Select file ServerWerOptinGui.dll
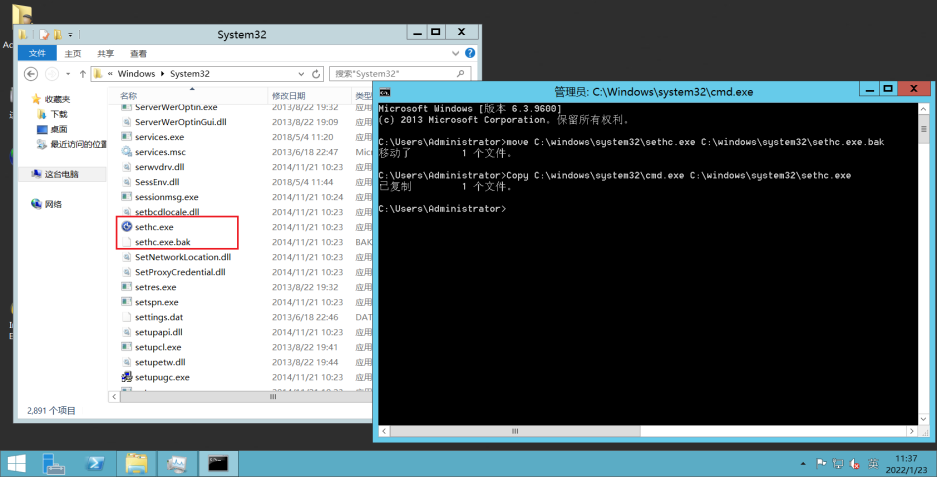The image size is (937, 477). (x=180, y=122)
